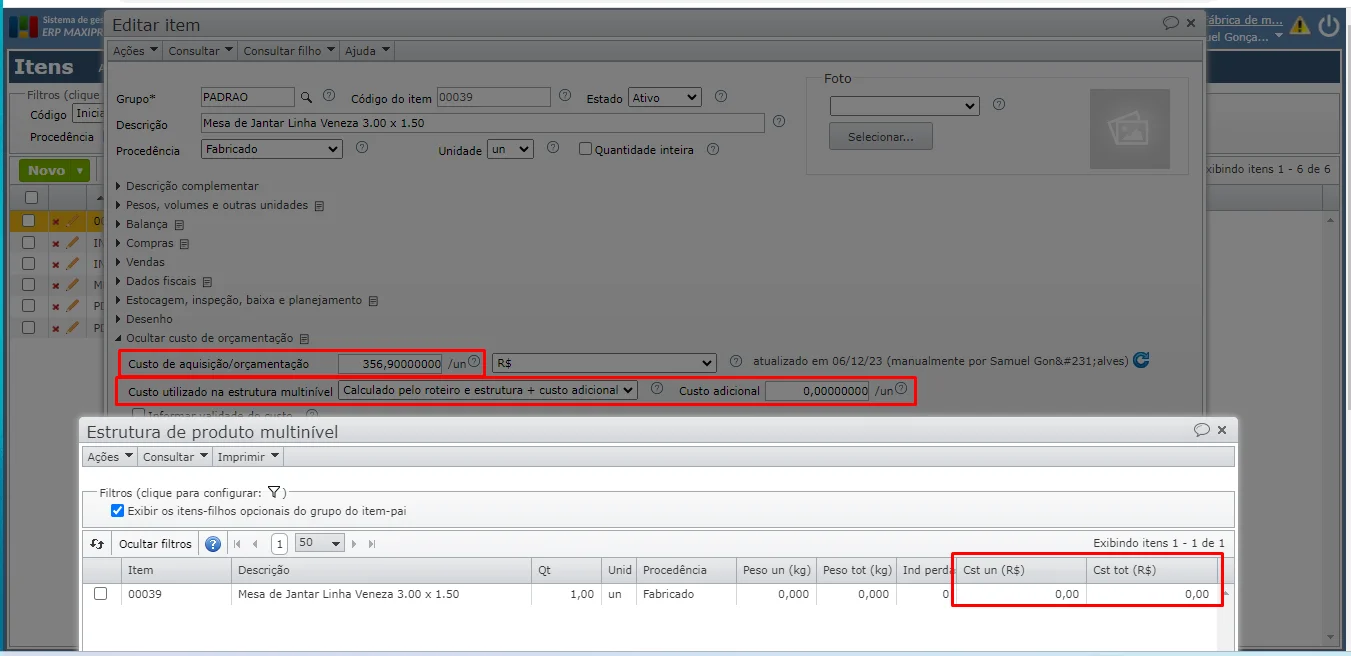1351x656 pixels.
Task: Open the Ajuda menu
Action: (x=367, y=51)
